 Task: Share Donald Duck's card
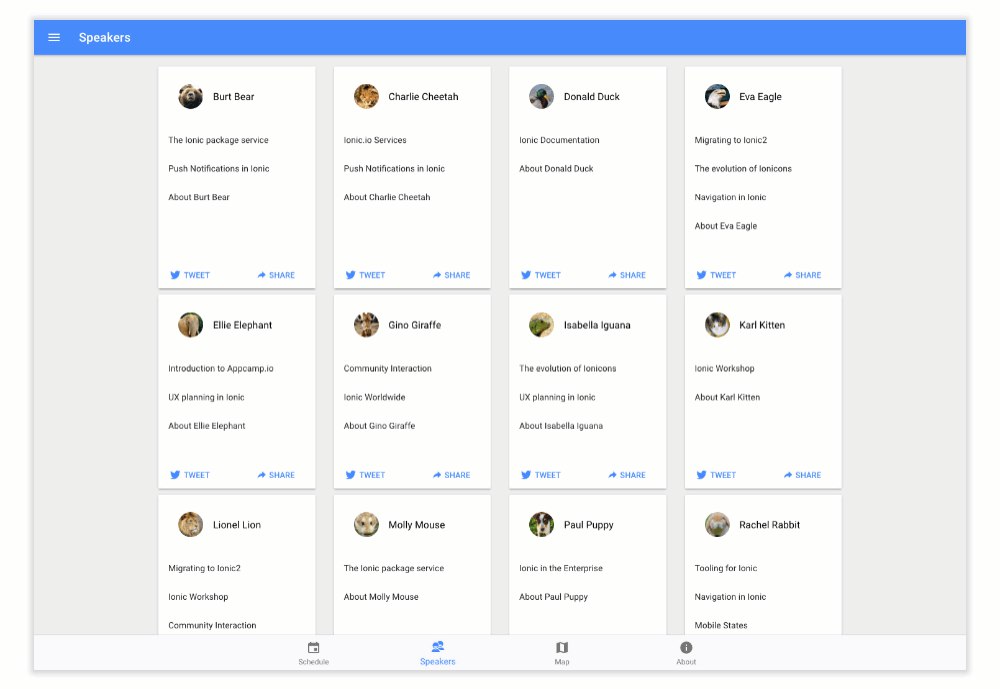pos(627,275)
